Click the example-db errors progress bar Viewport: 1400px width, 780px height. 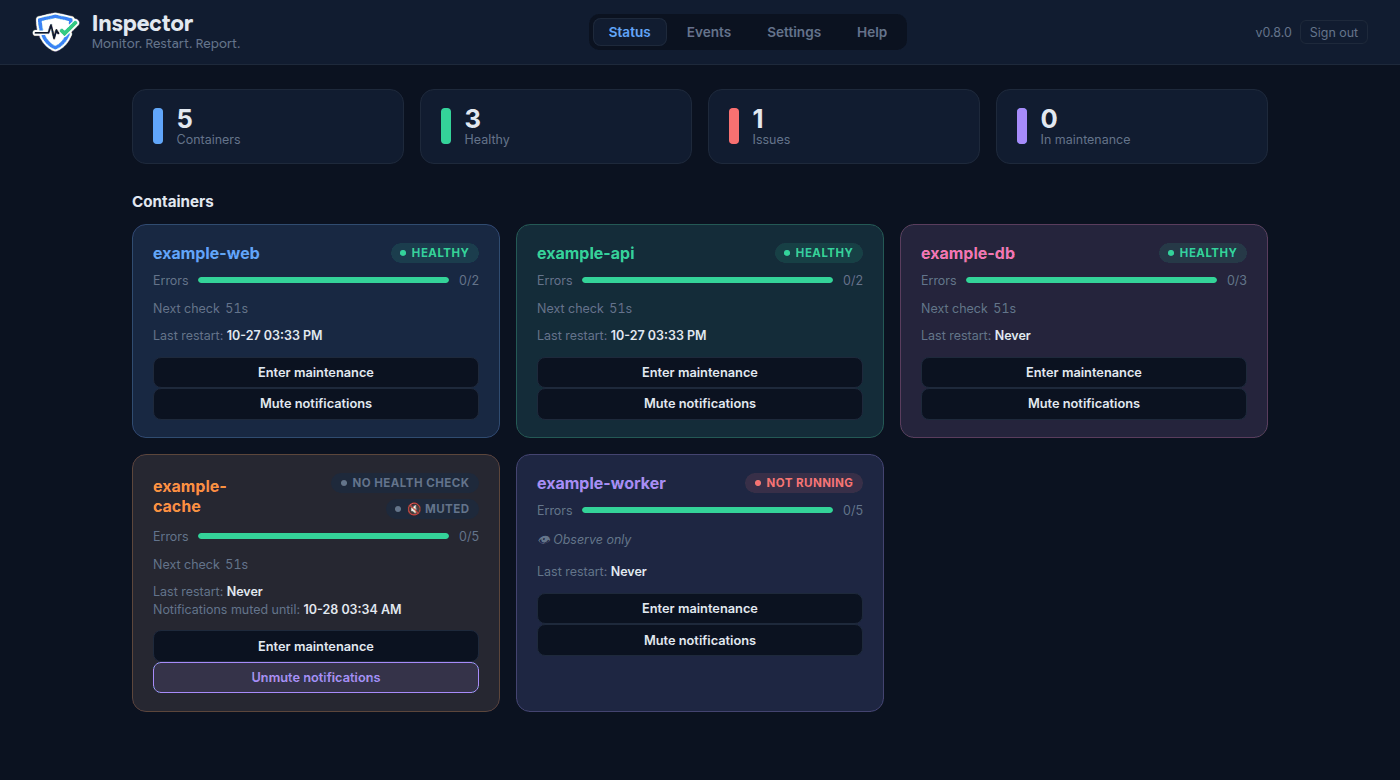pyautogui.click(x=1092, y=280)
